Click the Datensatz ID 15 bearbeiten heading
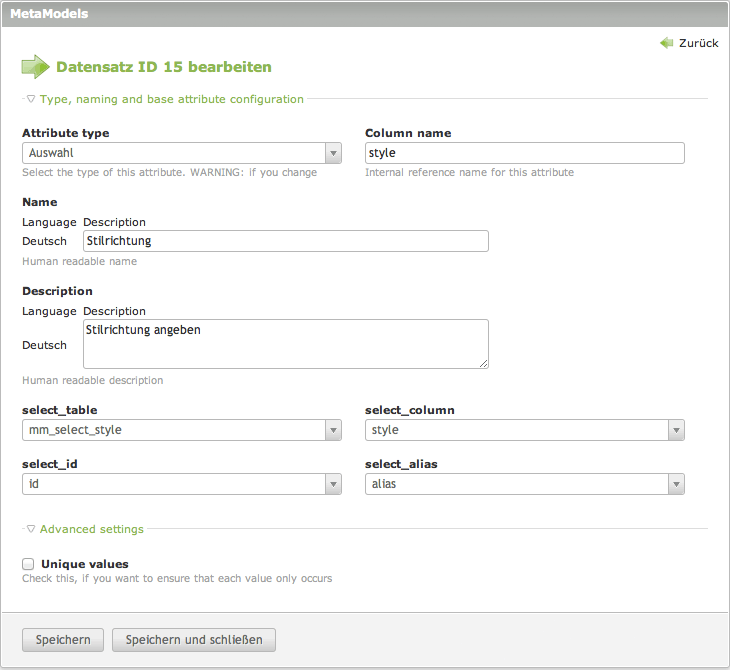The height and width of the screenshot is (670, 730). (x=164, y=67)
